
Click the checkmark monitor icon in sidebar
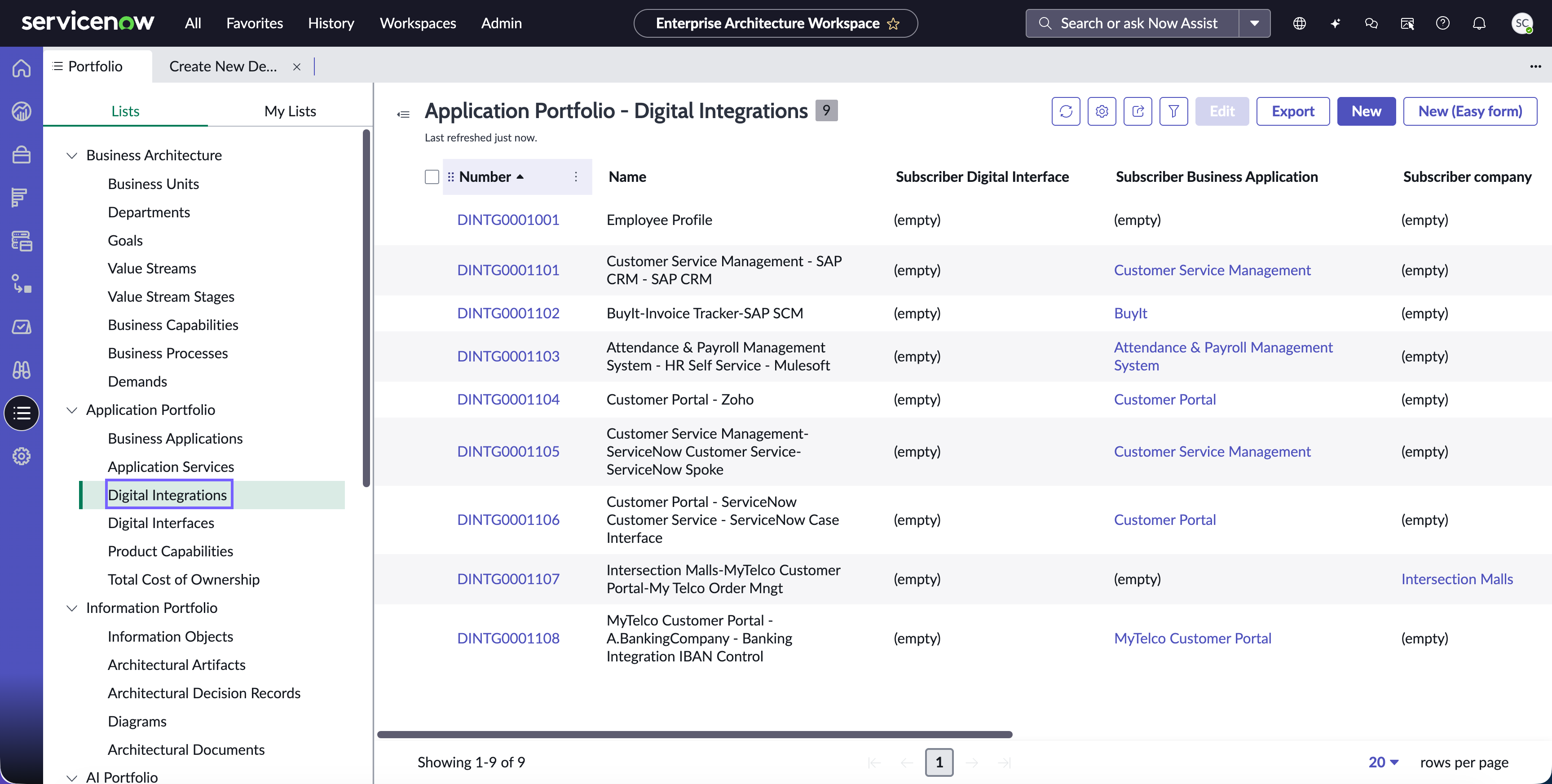pos(22,326)
